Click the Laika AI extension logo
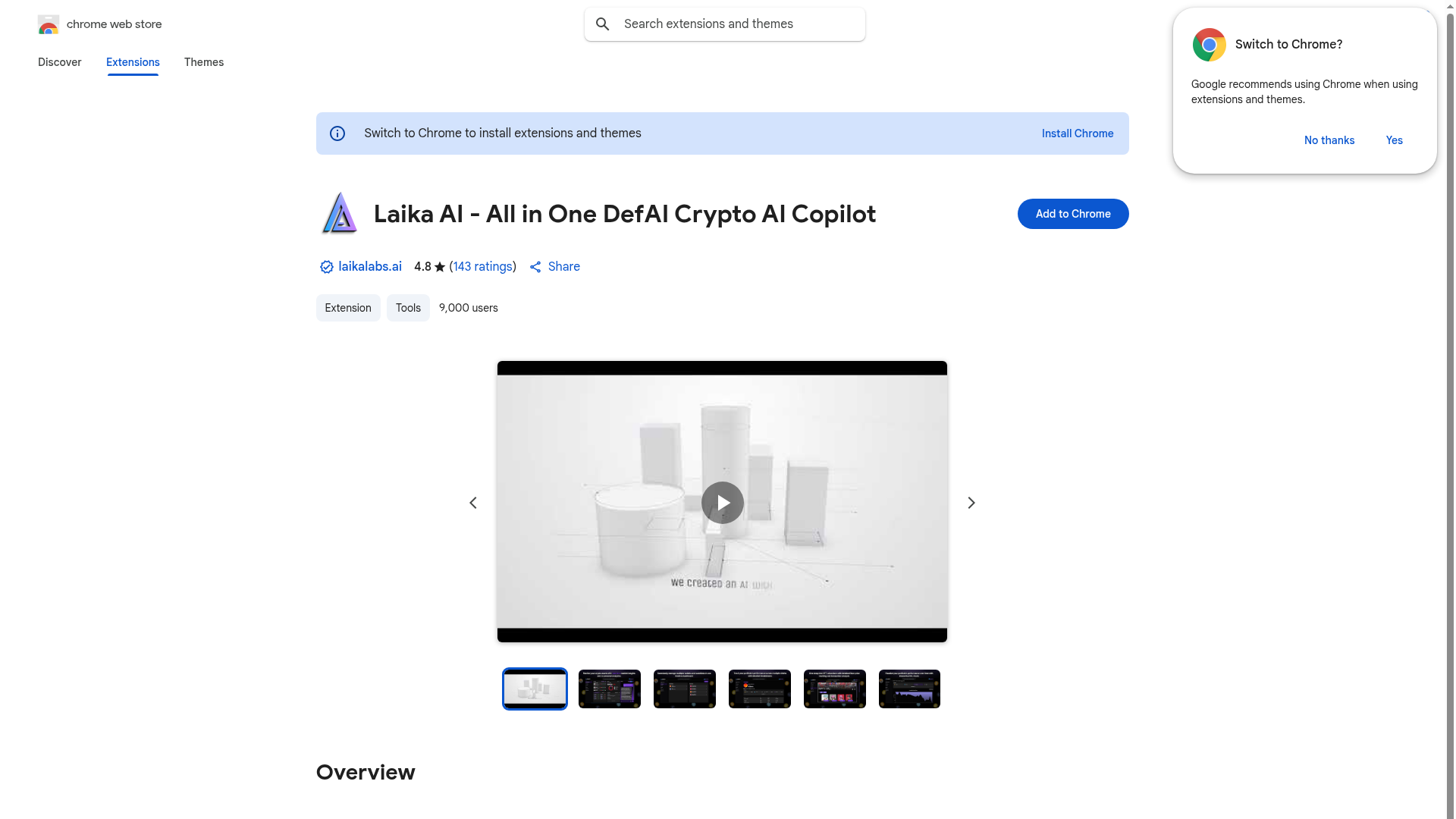1456x819 pixels. (339, 213)
